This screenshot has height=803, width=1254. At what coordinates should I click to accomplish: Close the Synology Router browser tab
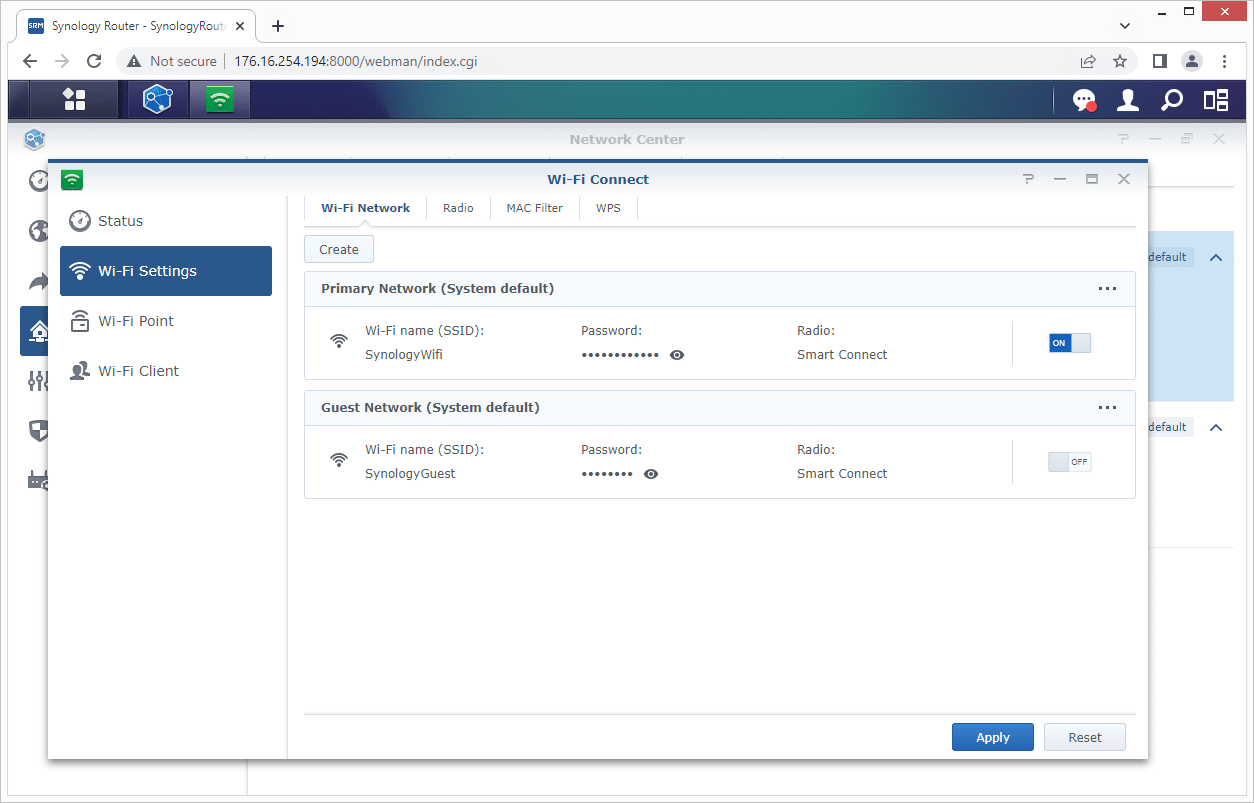coord(240,26)
